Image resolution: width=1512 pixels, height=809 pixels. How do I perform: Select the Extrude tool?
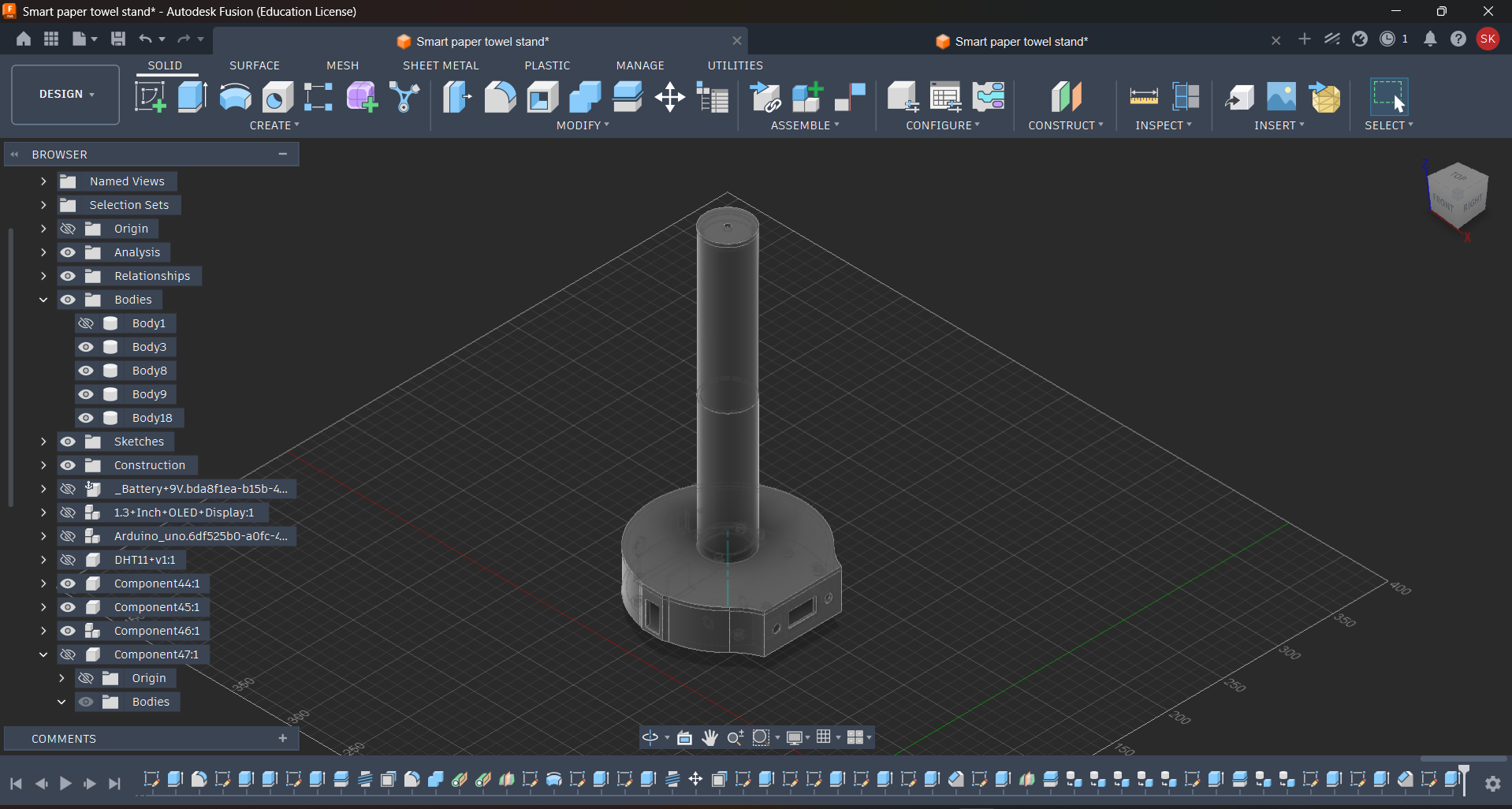192,97
